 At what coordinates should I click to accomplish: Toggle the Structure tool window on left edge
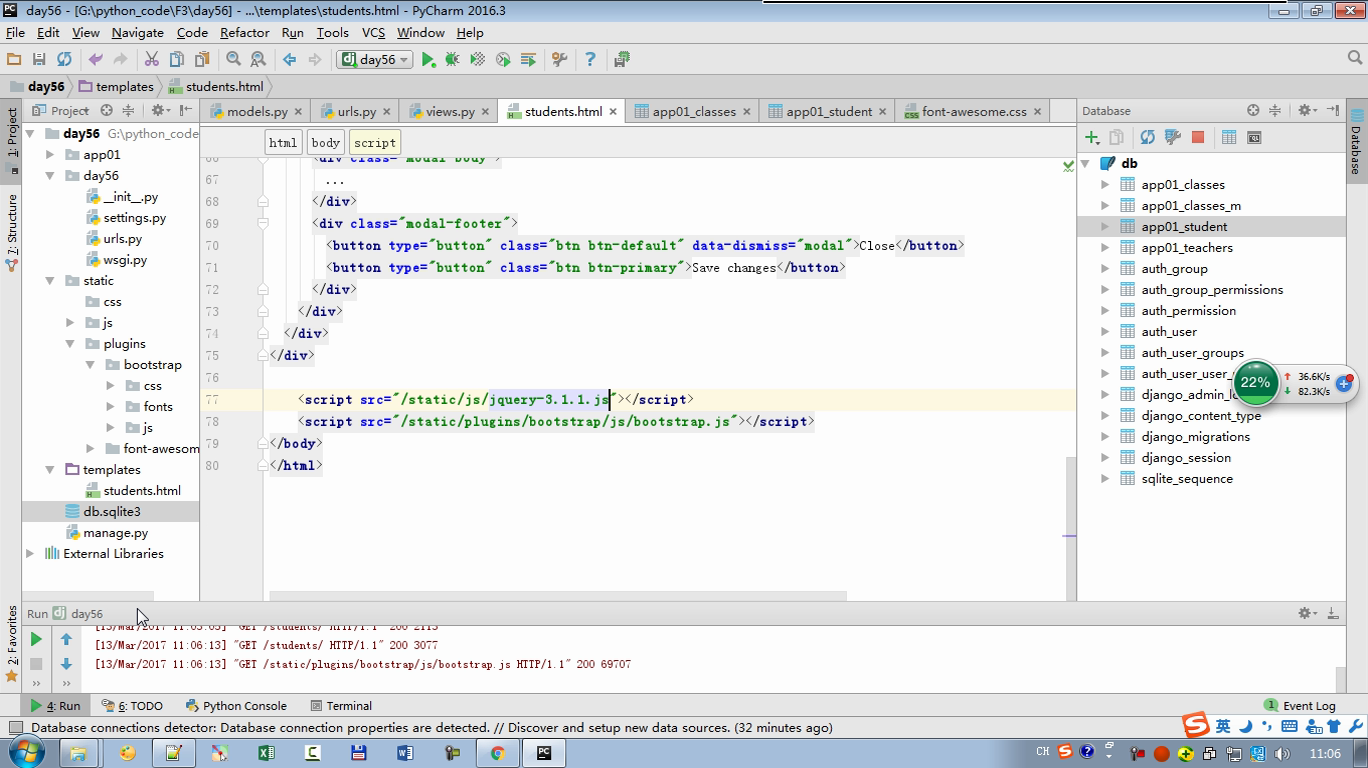click(12, 228)
